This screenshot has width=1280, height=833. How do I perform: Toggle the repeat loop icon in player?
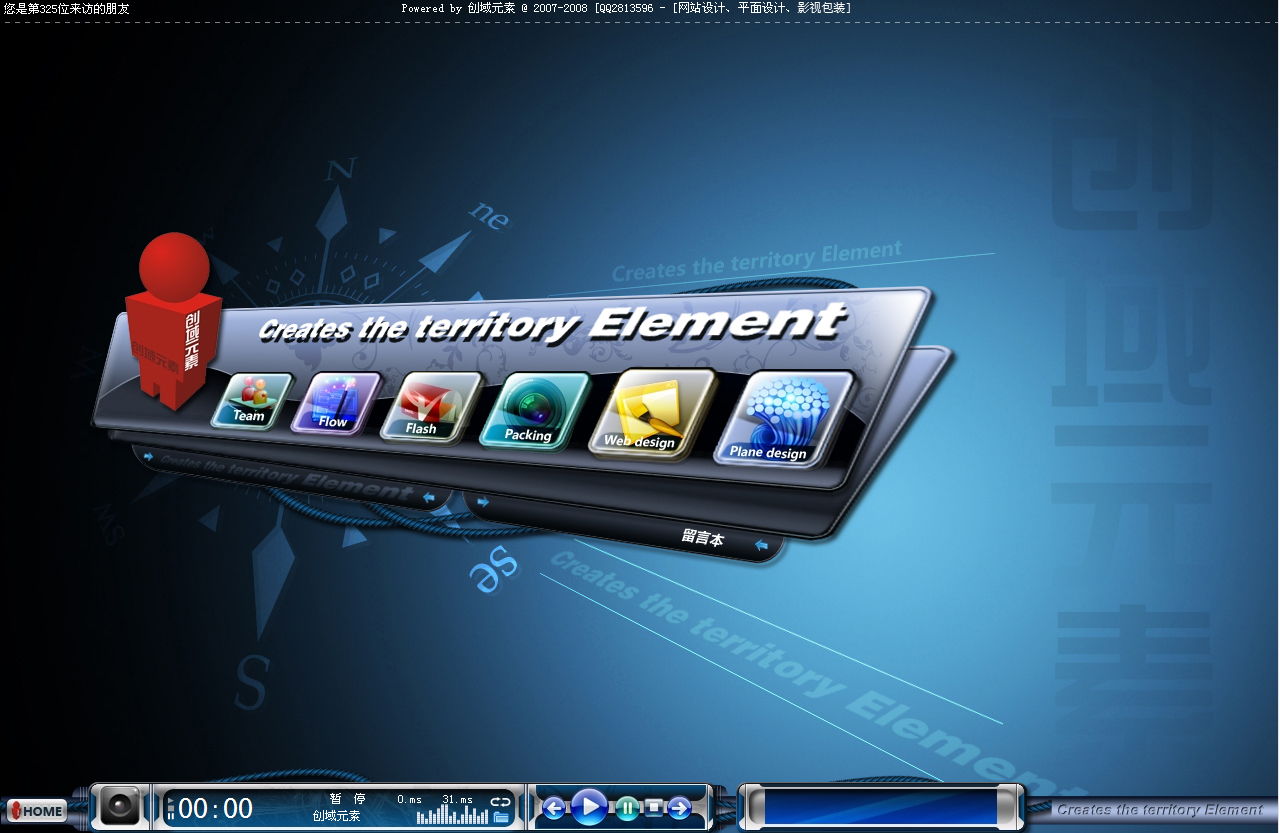coord(500,801)
